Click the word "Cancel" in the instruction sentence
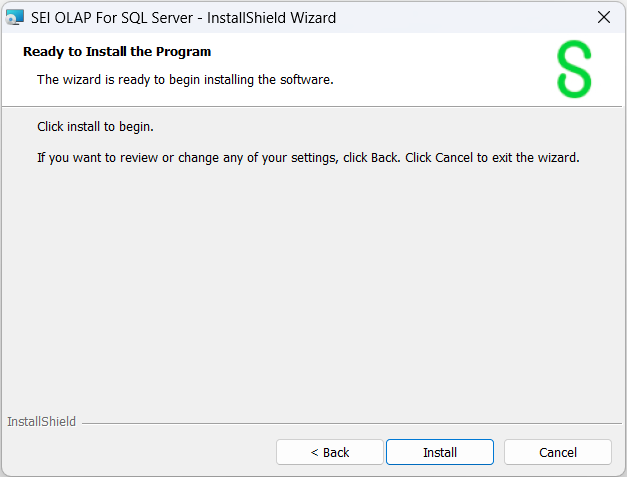Image resolution: width=627 pixels, height=477 pixels. pyautogui.click(x=454, y=157)
